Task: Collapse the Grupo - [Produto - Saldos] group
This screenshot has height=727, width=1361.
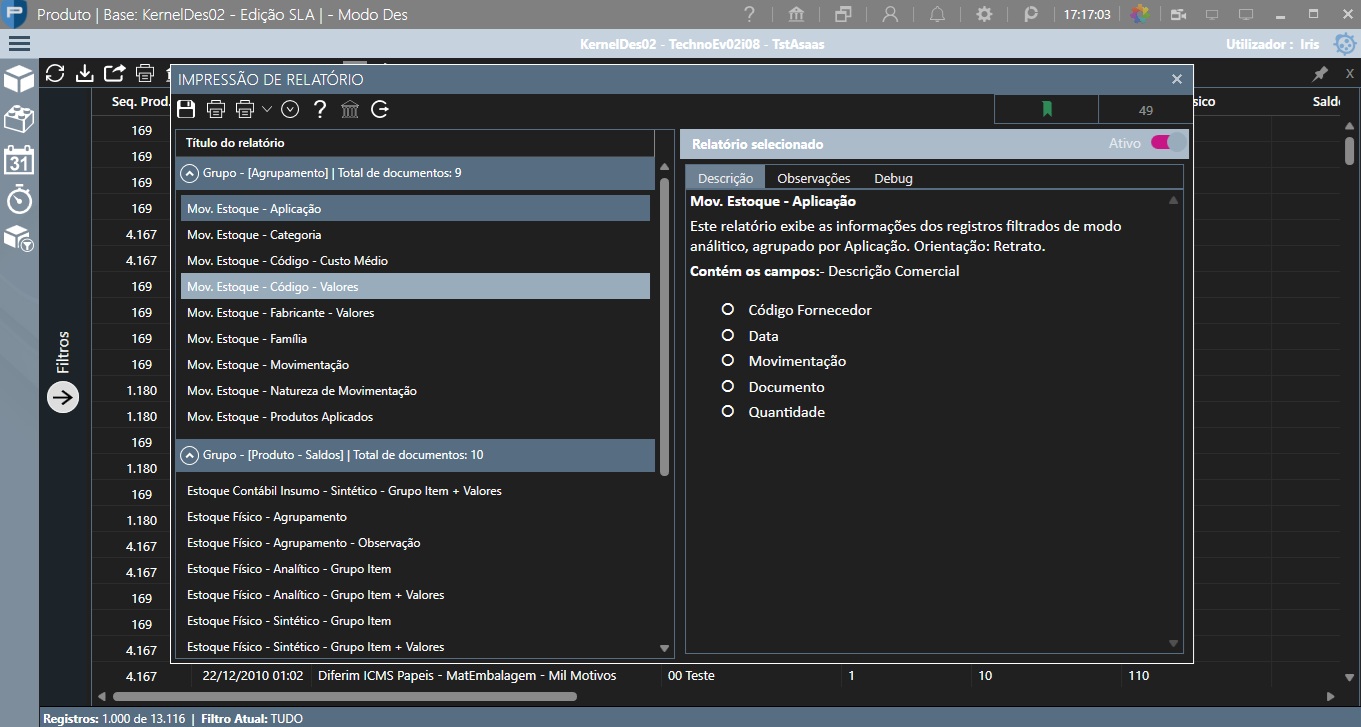Action: [189, 455]
